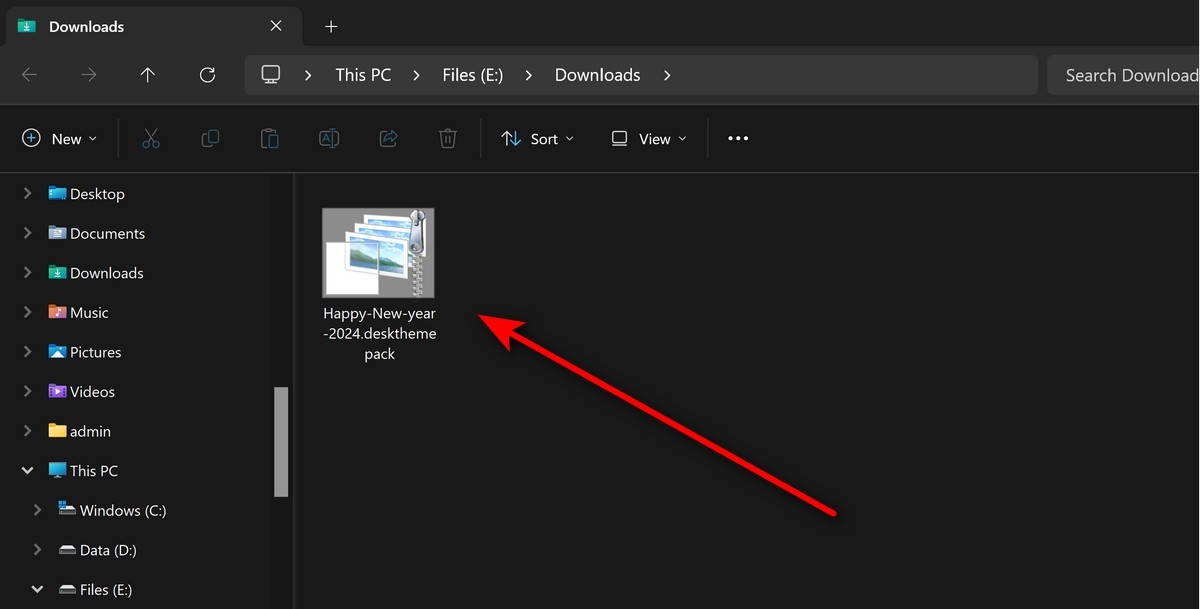Image resolution: width=1200 pixels, height=609 pixels.
Task: Close the Downloads tab
Action: point(276,27)
